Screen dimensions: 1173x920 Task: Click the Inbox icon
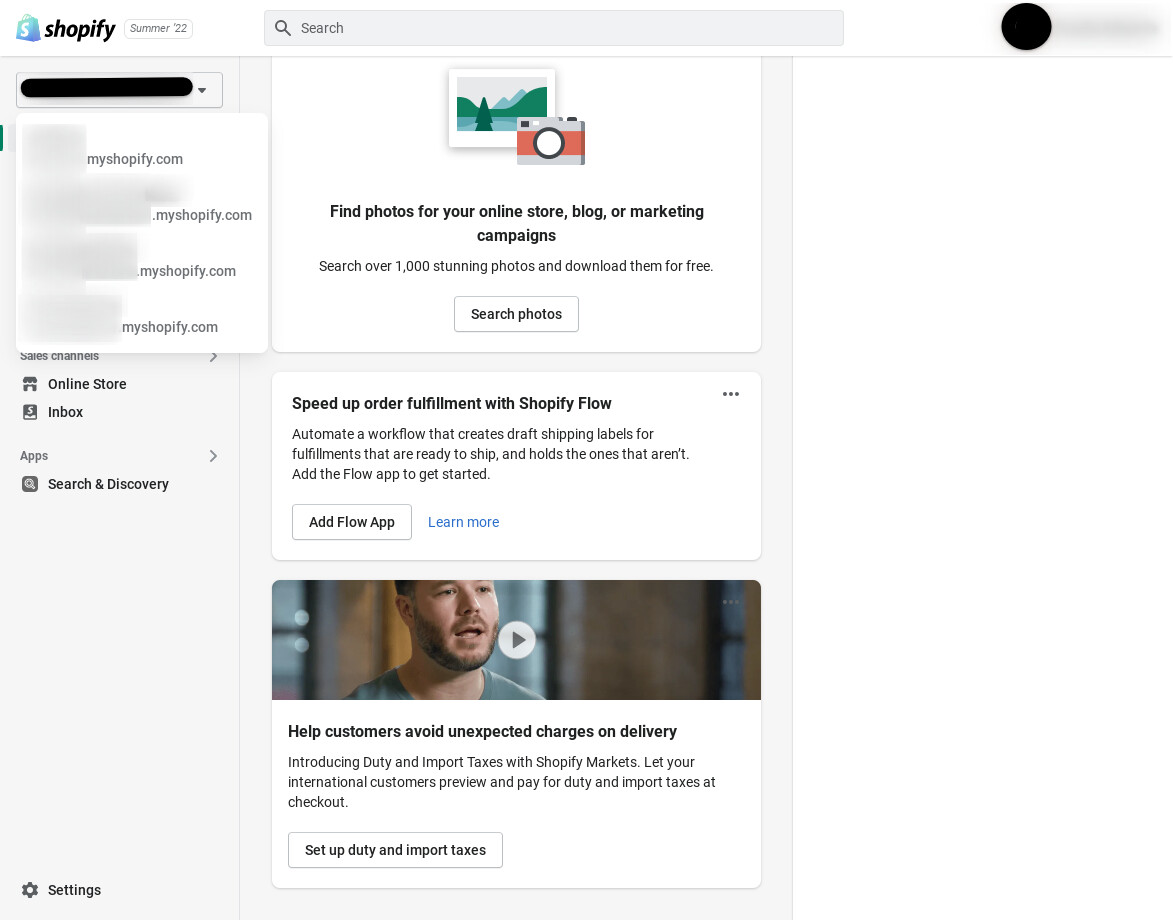30,412
